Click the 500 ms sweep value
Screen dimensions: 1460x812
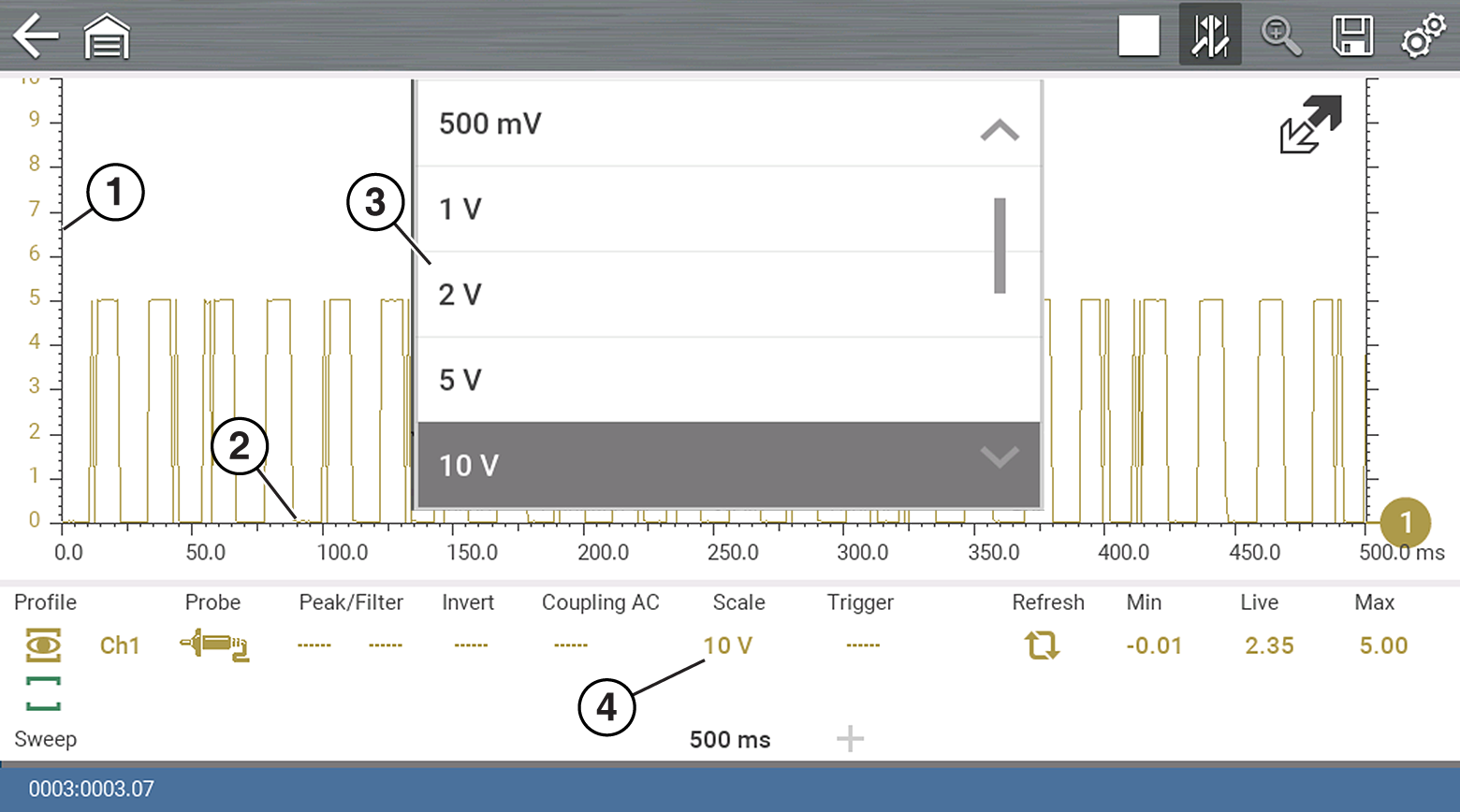pyautogui.click(x=730, y=740)
